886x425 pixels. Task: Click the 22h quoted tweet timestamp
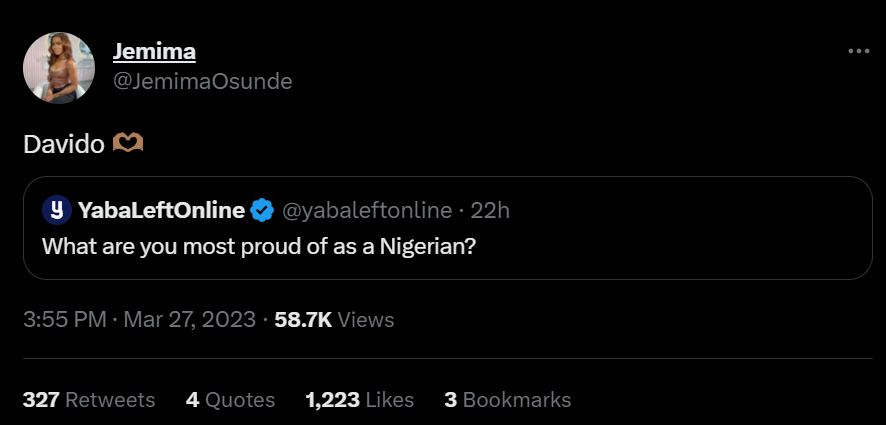pyautogui.click(x=490, y=210)
